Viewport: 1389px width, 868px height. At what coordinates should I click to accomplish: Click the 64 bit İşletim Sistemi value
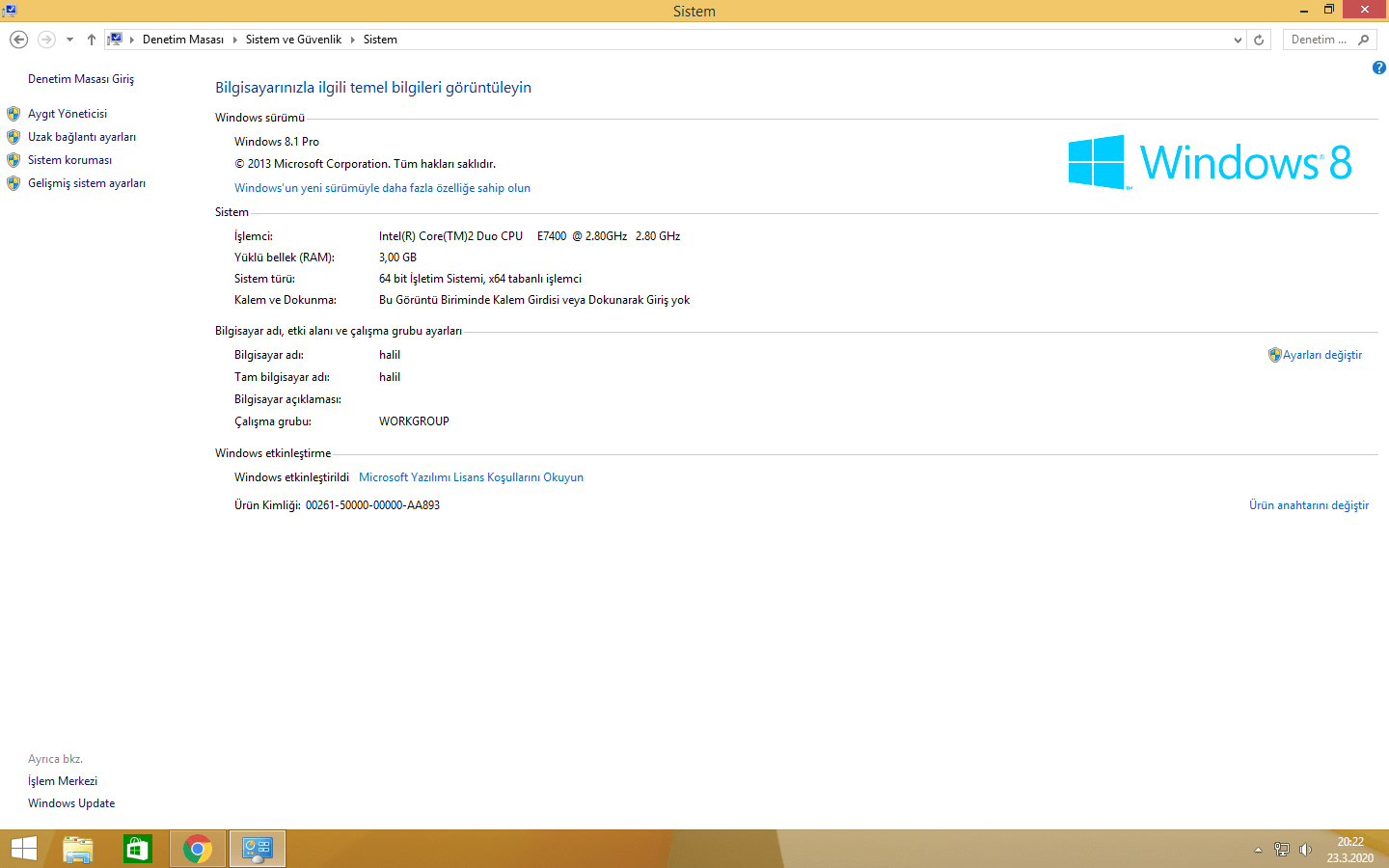(480, 279)
